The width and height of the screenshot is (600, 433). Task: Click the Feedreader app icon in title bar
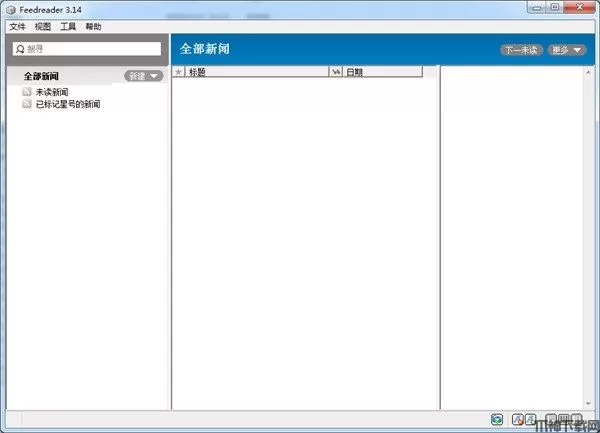coord(11,10)
